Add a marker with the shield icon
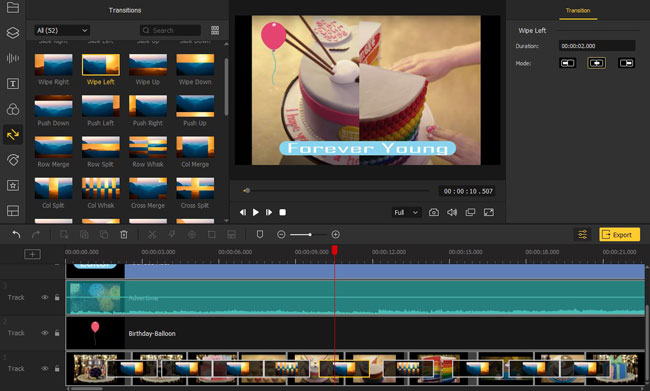Image resolution: width=650 pixels, height=391 pixels. (x=260, y=235)
